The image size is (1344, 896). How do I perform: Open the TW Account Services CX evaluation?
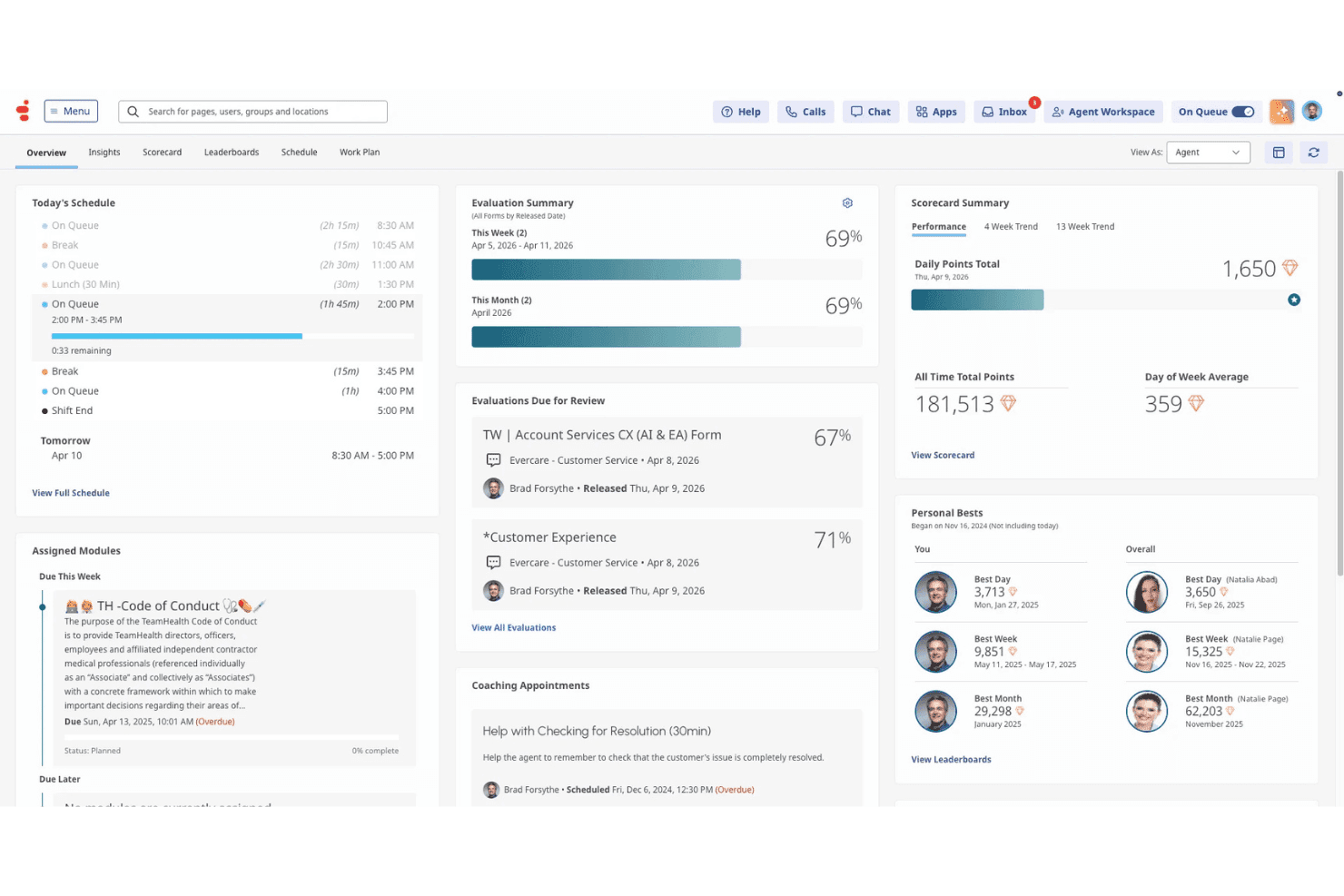click(667, 462)
